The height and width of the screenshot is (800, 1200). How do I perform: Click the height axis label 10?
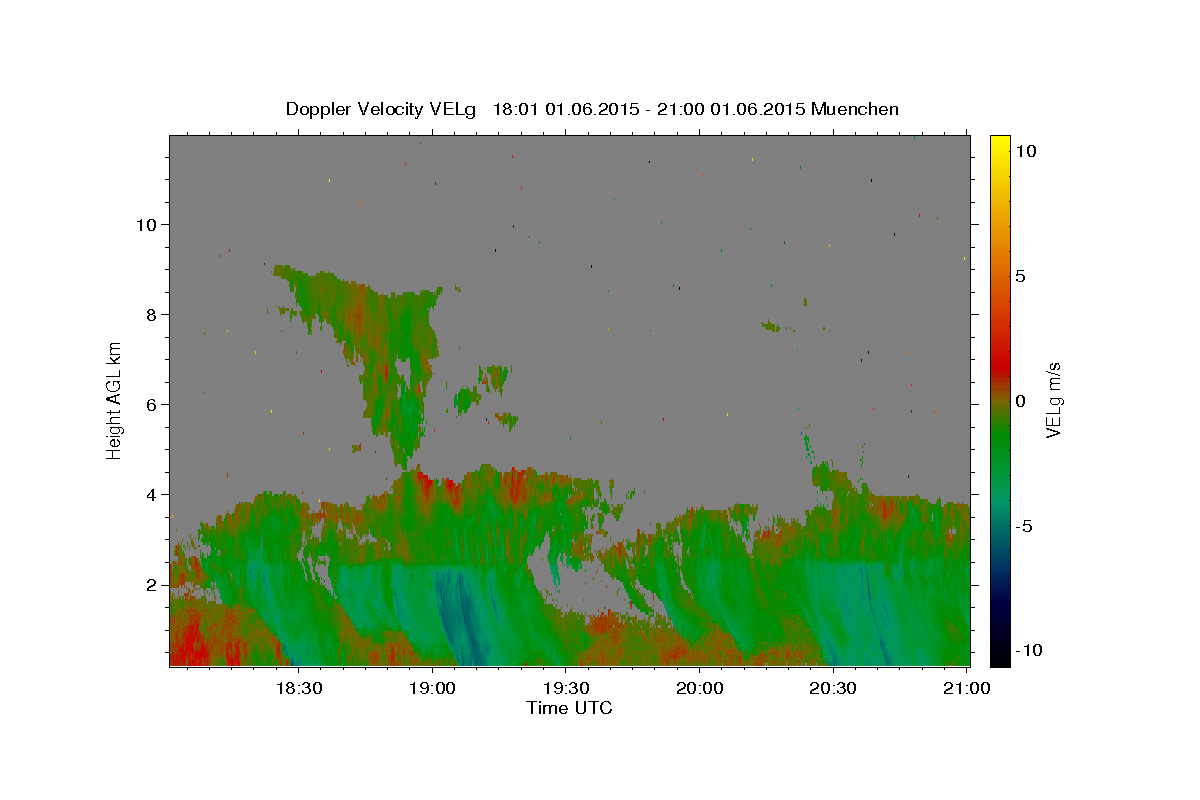147,225
